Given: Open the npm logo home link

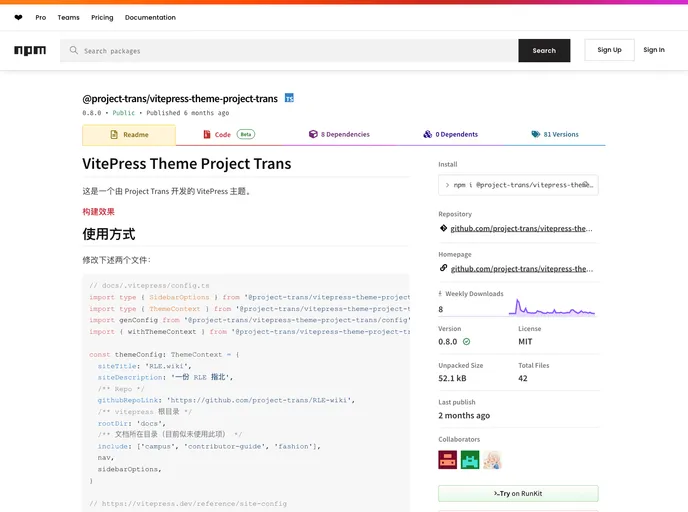Looking at the screenshot, I should (30, 50).
